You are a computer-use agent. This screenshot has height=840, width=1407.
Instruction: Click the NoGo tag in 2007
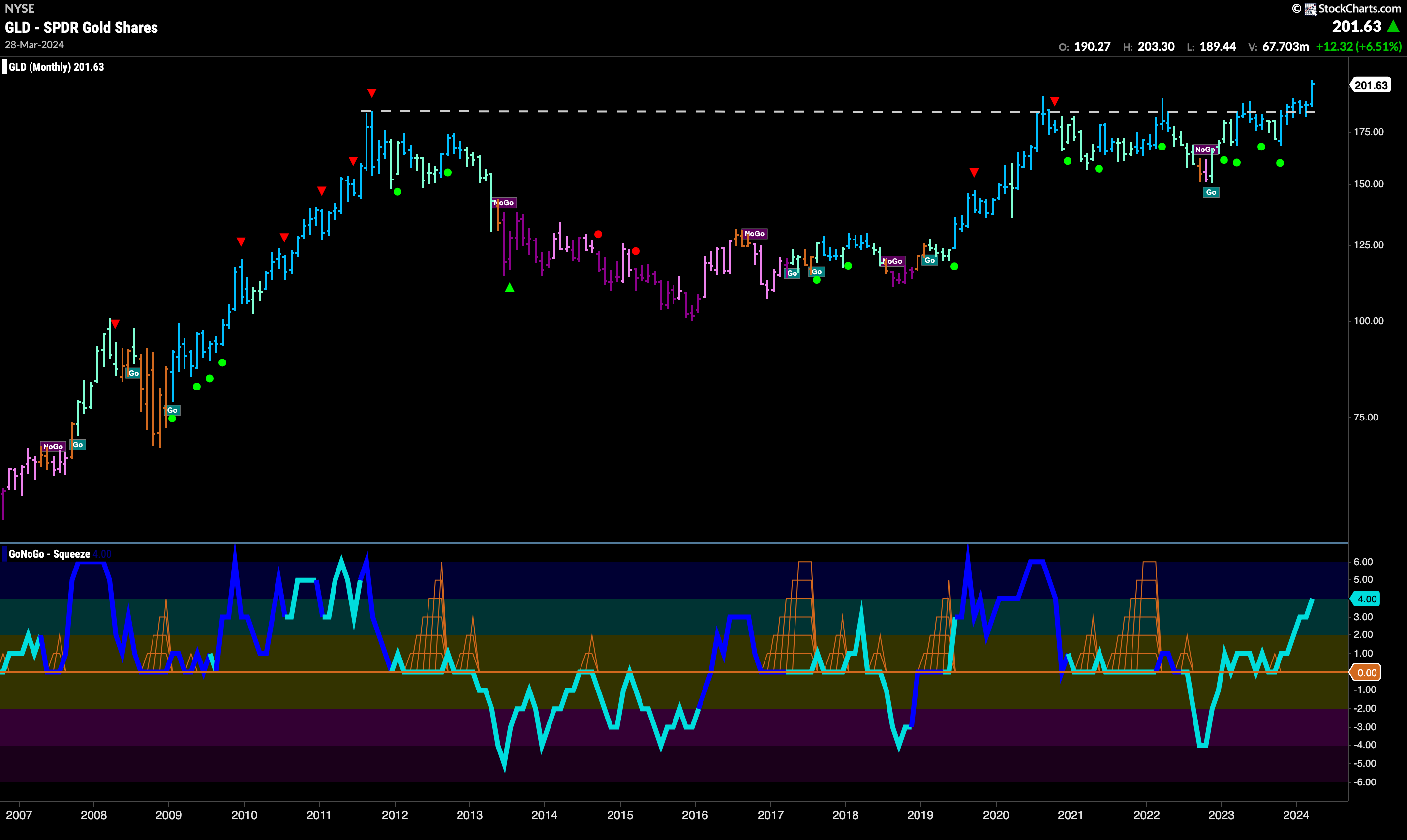[x=53, y=447]
